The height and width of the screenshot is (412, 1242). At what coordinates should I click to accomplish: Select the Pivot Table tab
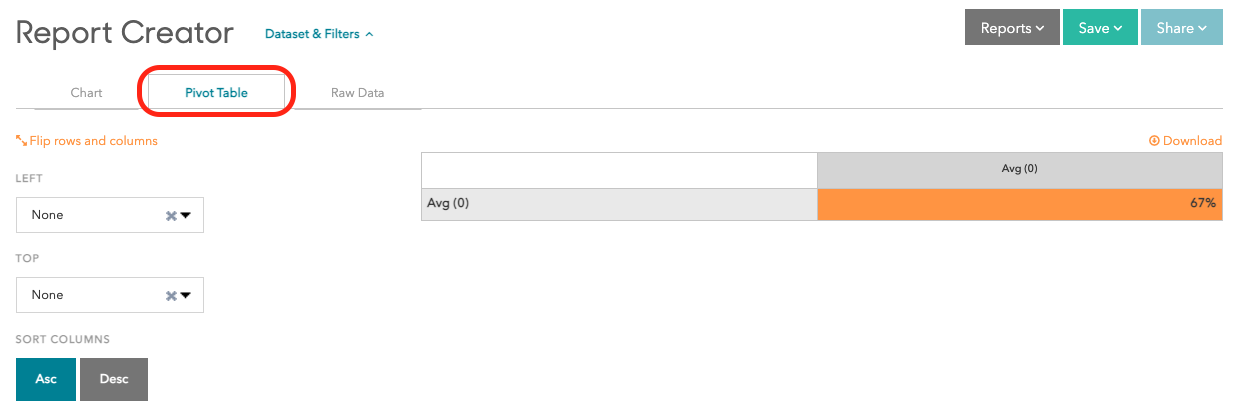click(216, 93)
